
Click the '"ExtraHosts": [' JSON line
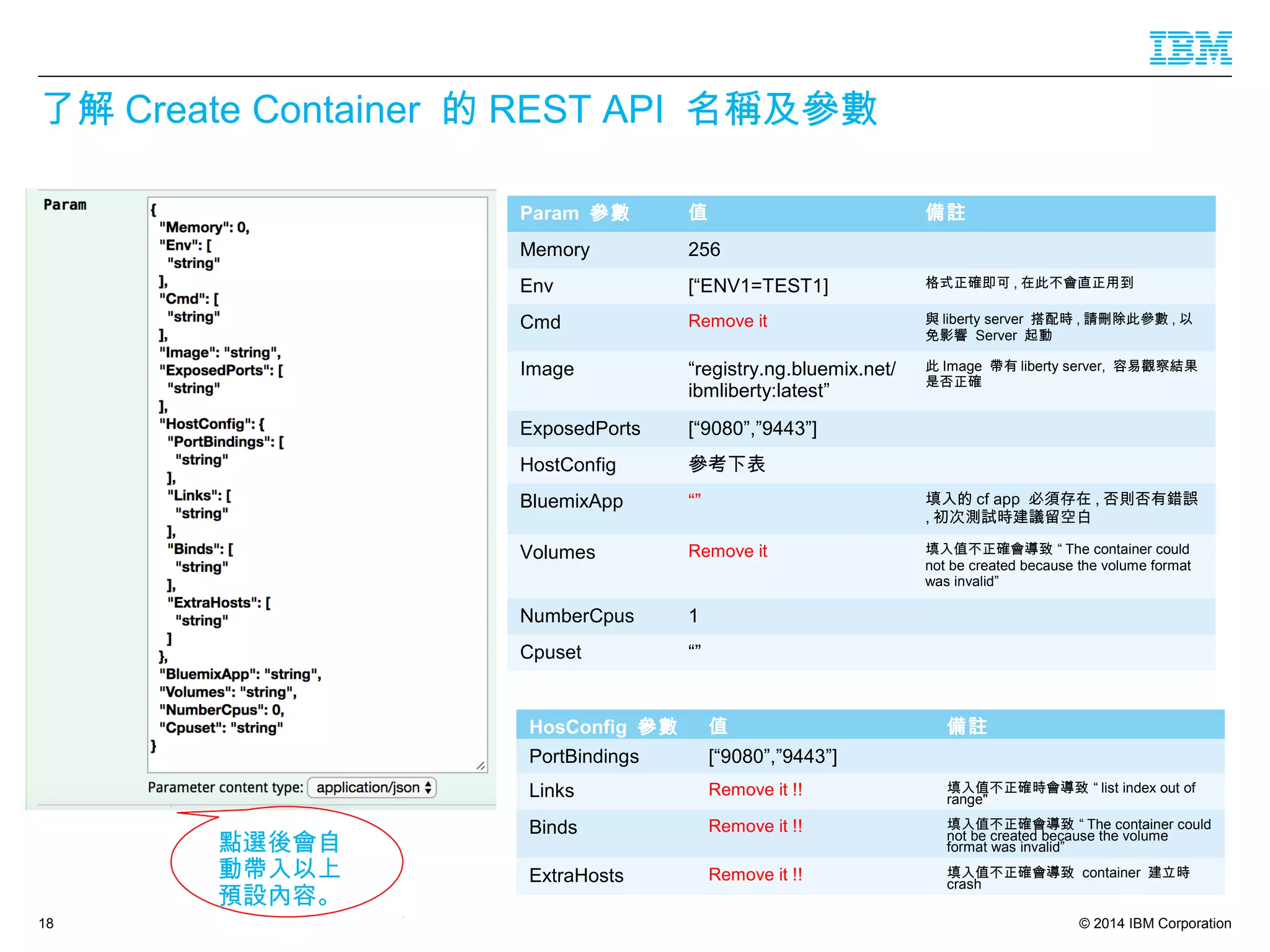[x=219, y=602]
